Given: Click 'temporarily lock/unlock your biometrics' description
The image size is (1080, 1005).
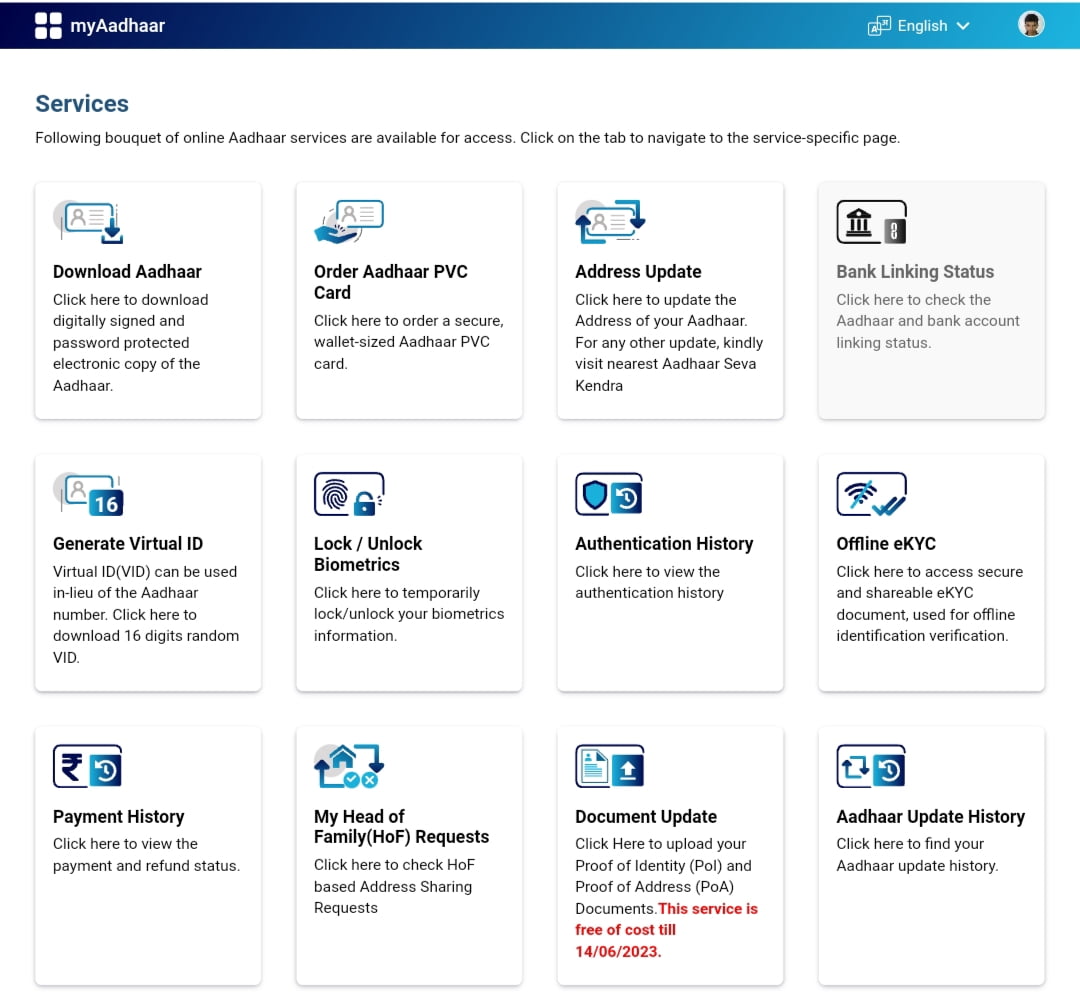Looking at the screenshot, I should (x=409, y=614).
